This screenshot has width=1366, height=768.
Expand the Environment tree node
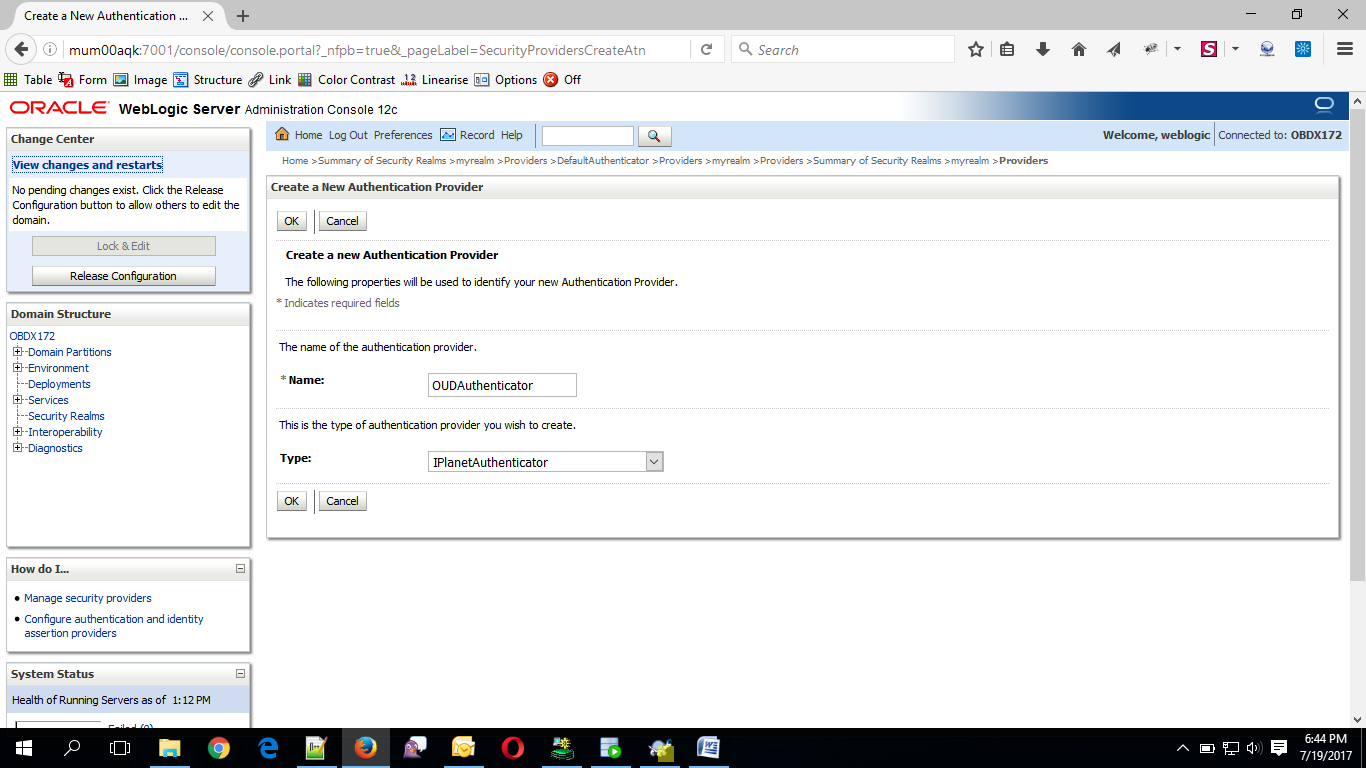pos(17,368)
